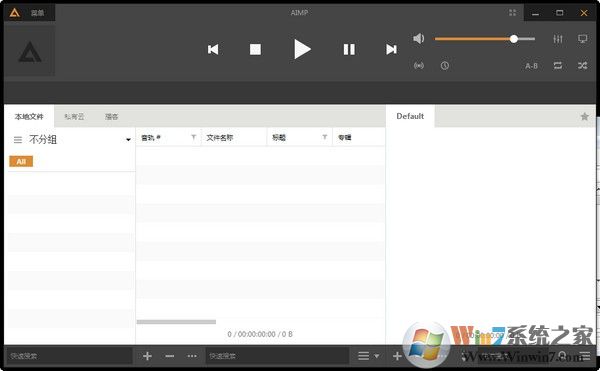Remove files with the library minus button

170,356
